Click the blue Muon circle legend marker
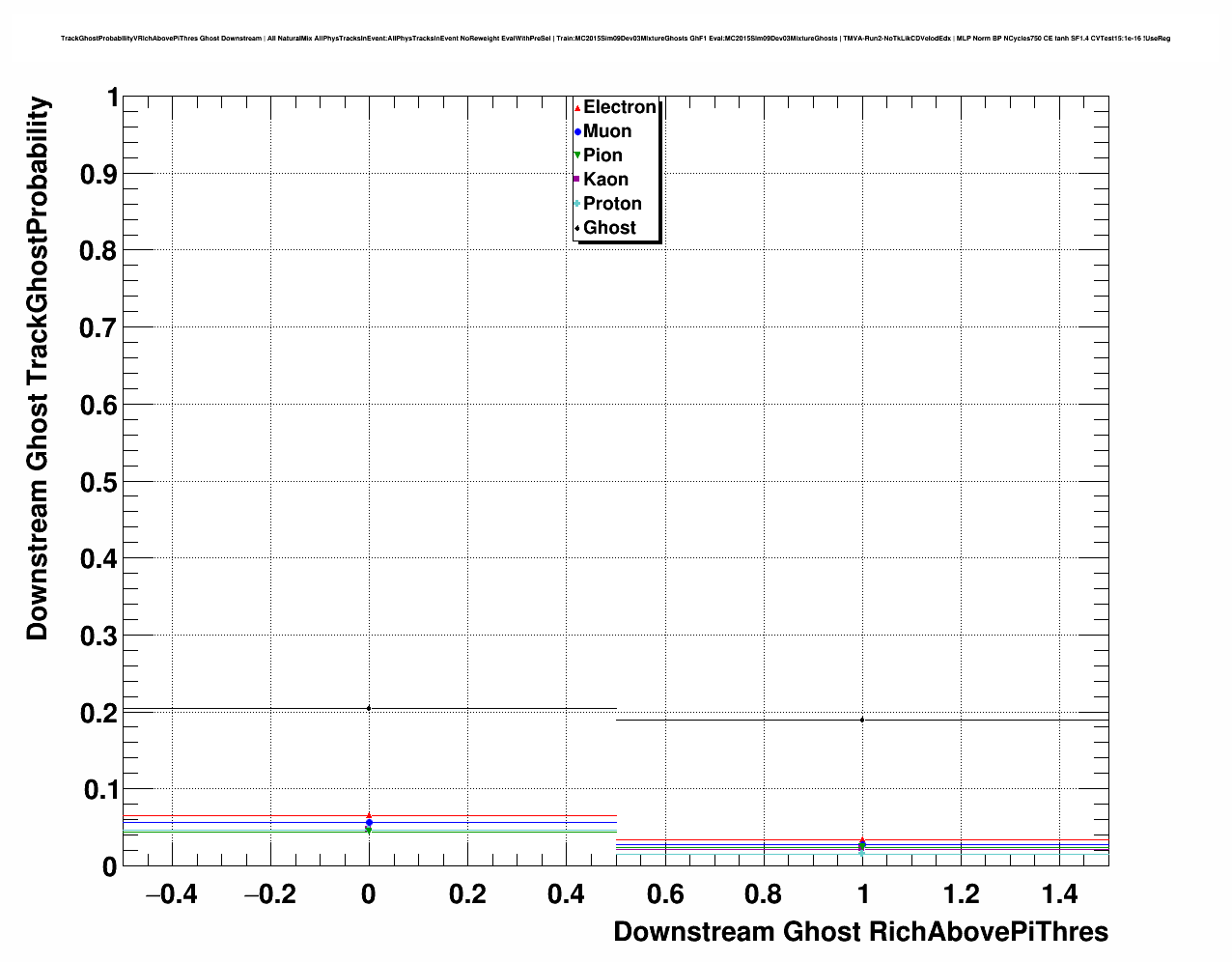Image resolution: width=1232 pixels, height=962 pixels. tap(577, 131)
